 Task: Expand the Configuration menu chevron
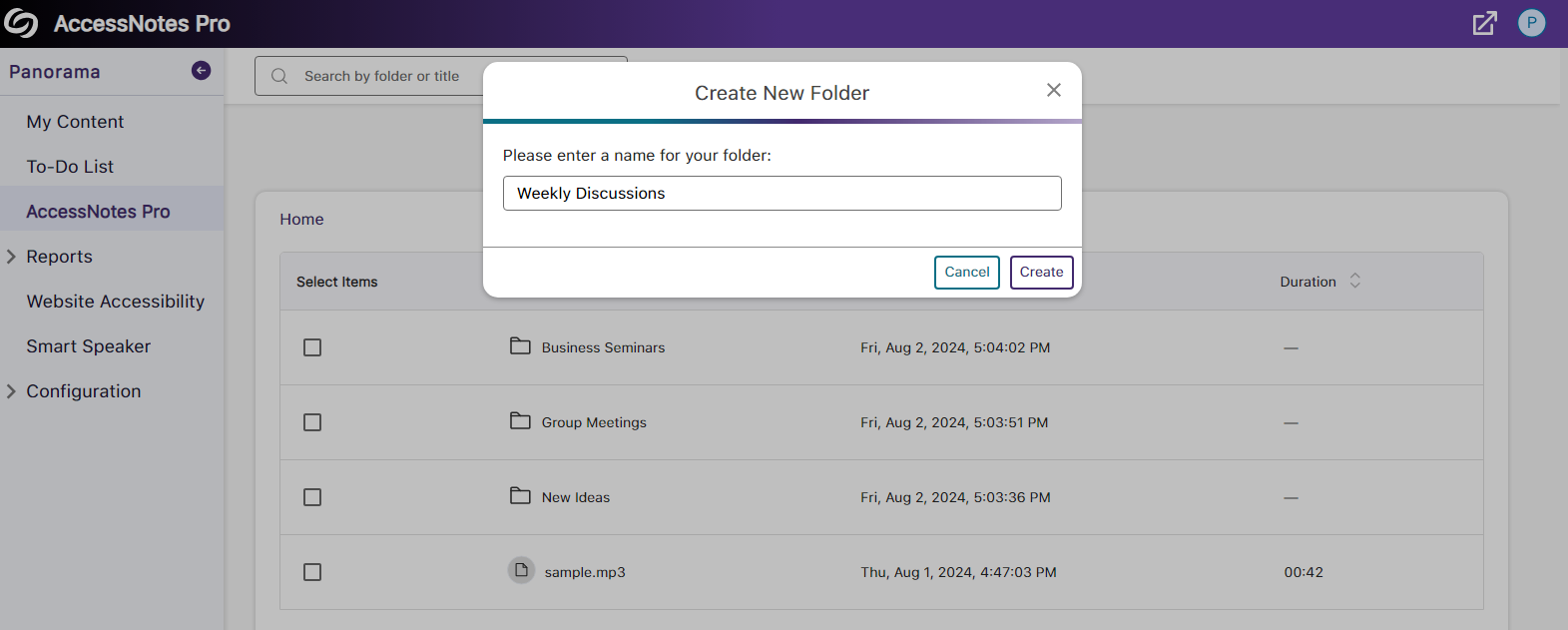[x=12, y=391]
